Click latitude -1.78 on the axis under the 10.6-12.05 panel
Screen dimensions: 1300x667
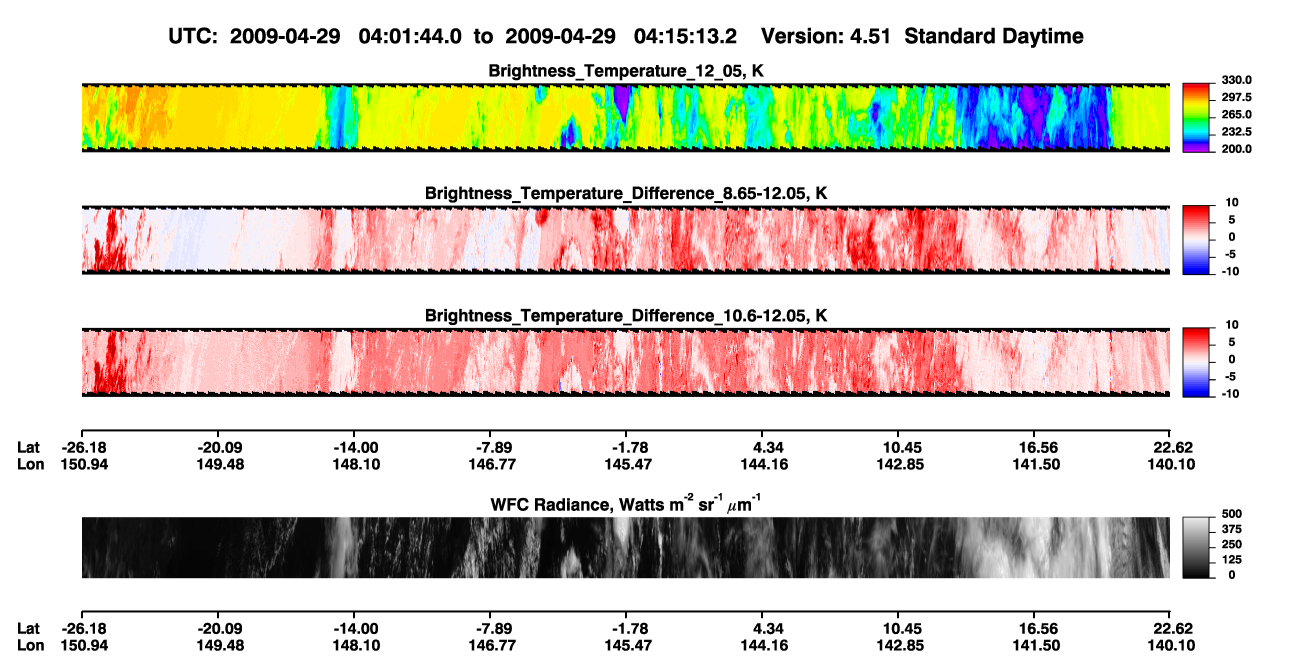627,448
